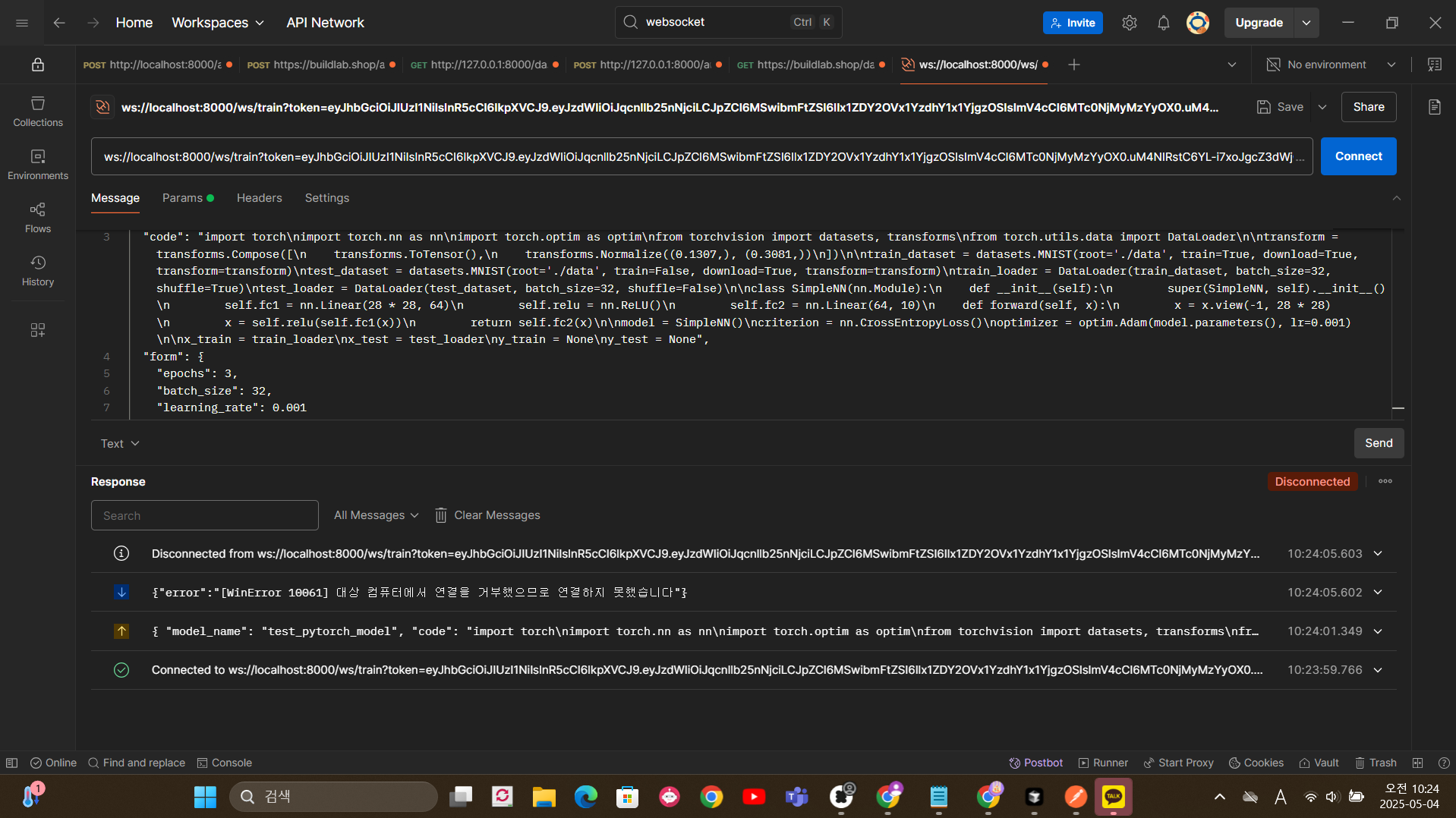The height and width of the screenshot is (818, 1456).
Task: Click the Send button
Action: tap(1379, 443)
